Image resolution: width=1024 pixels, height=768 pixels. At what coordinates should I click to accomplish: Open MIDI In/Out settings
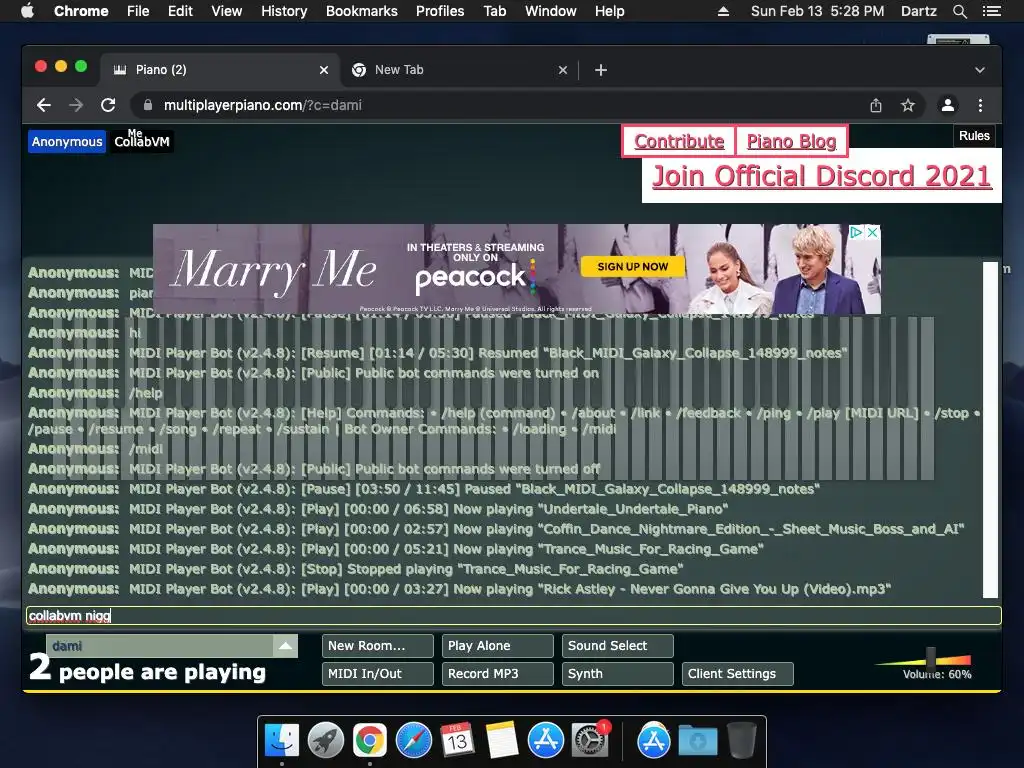click(x=377, y=674)
